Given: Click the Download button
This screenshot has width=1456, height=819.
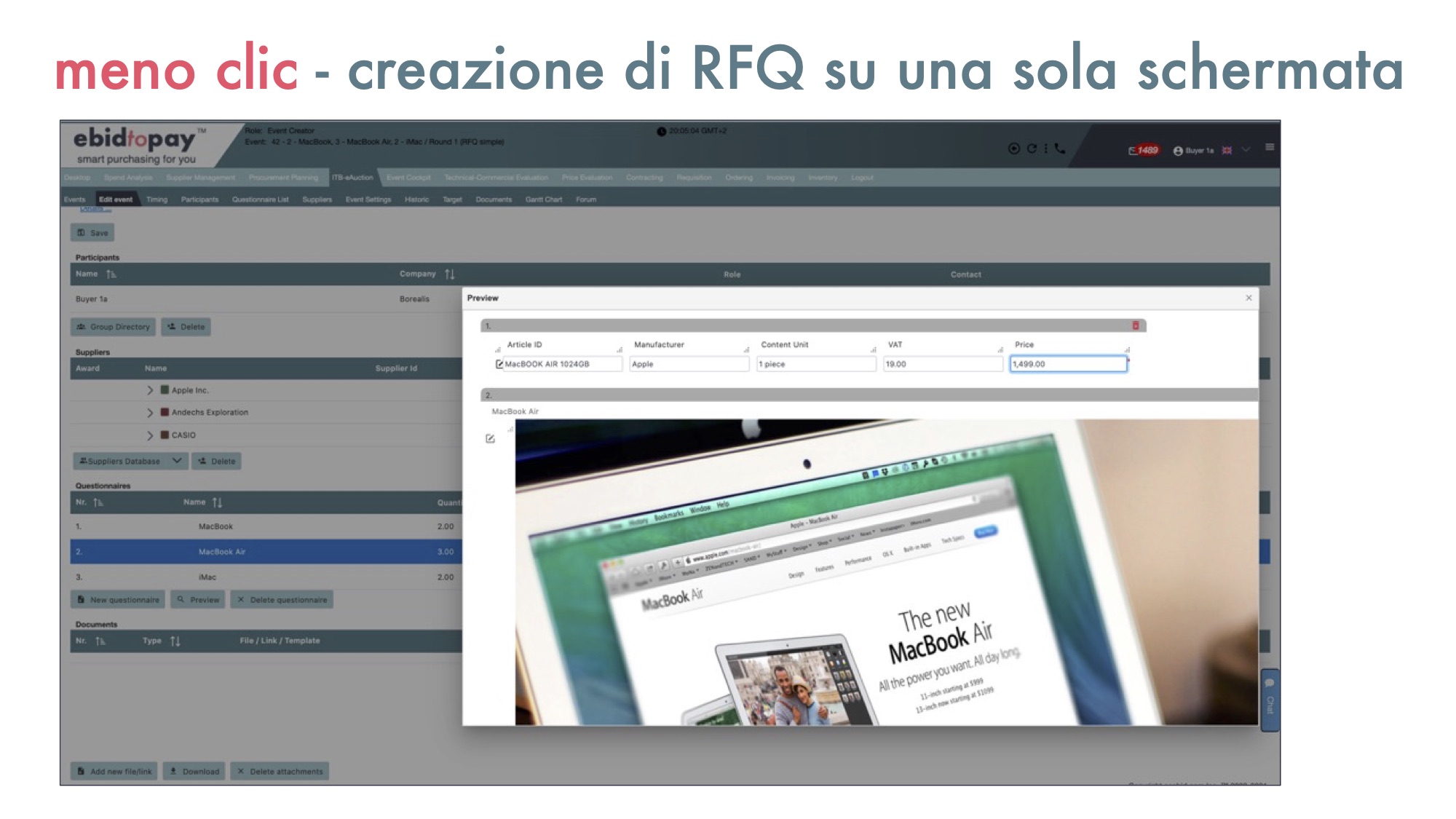Looking at the screenshot, I should [x=194, y=771].
